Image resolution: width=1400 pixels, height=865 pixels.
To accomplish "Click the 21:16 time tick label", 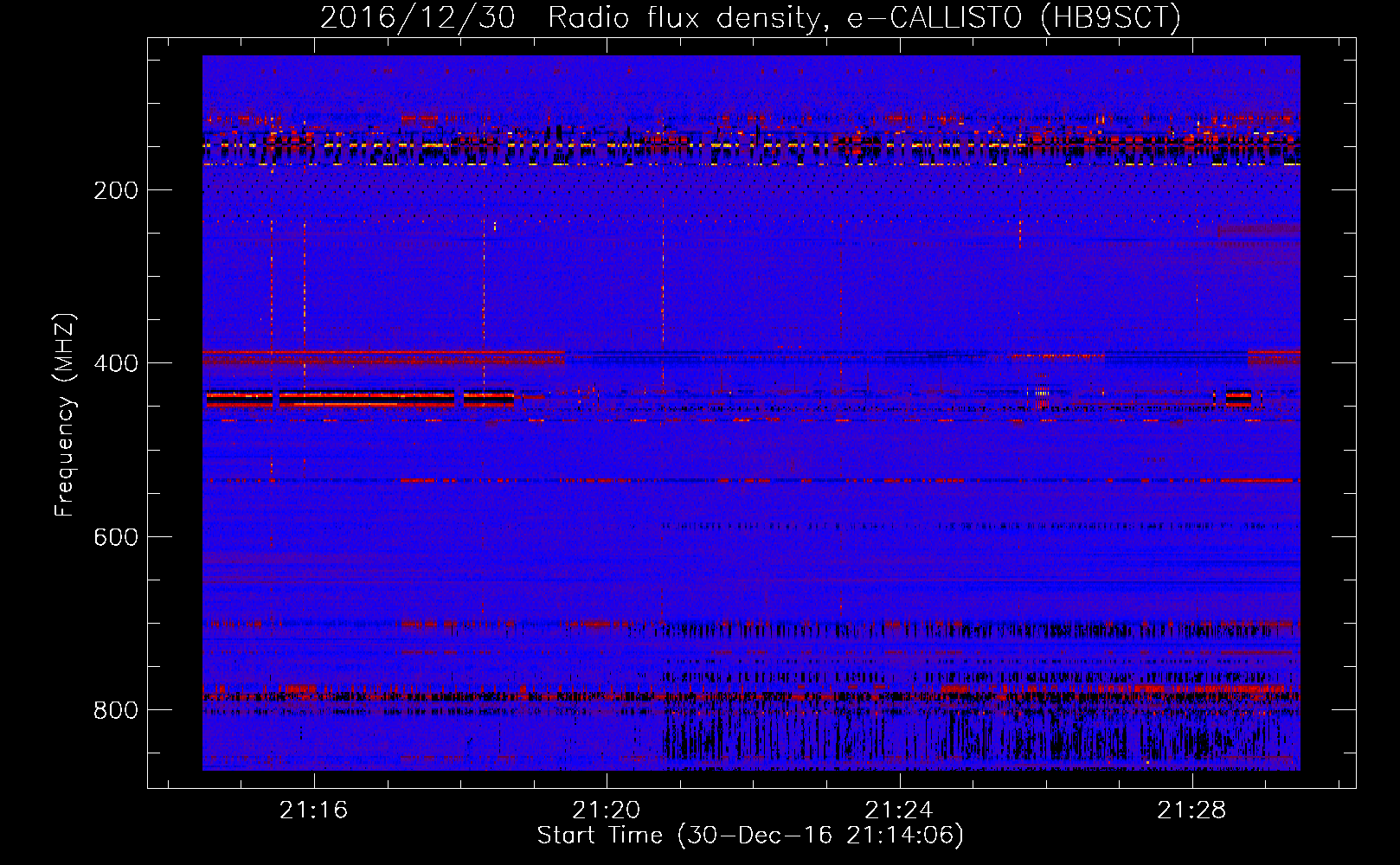I will (313, 810).
